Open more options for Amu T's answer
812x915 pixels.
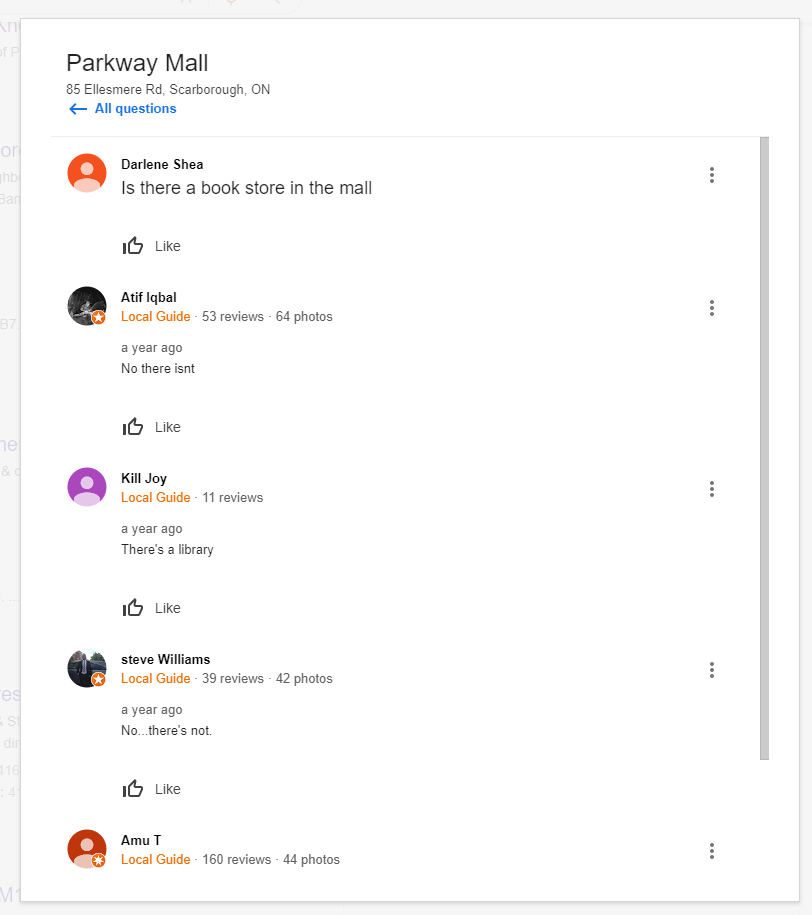tap(711, 851)
